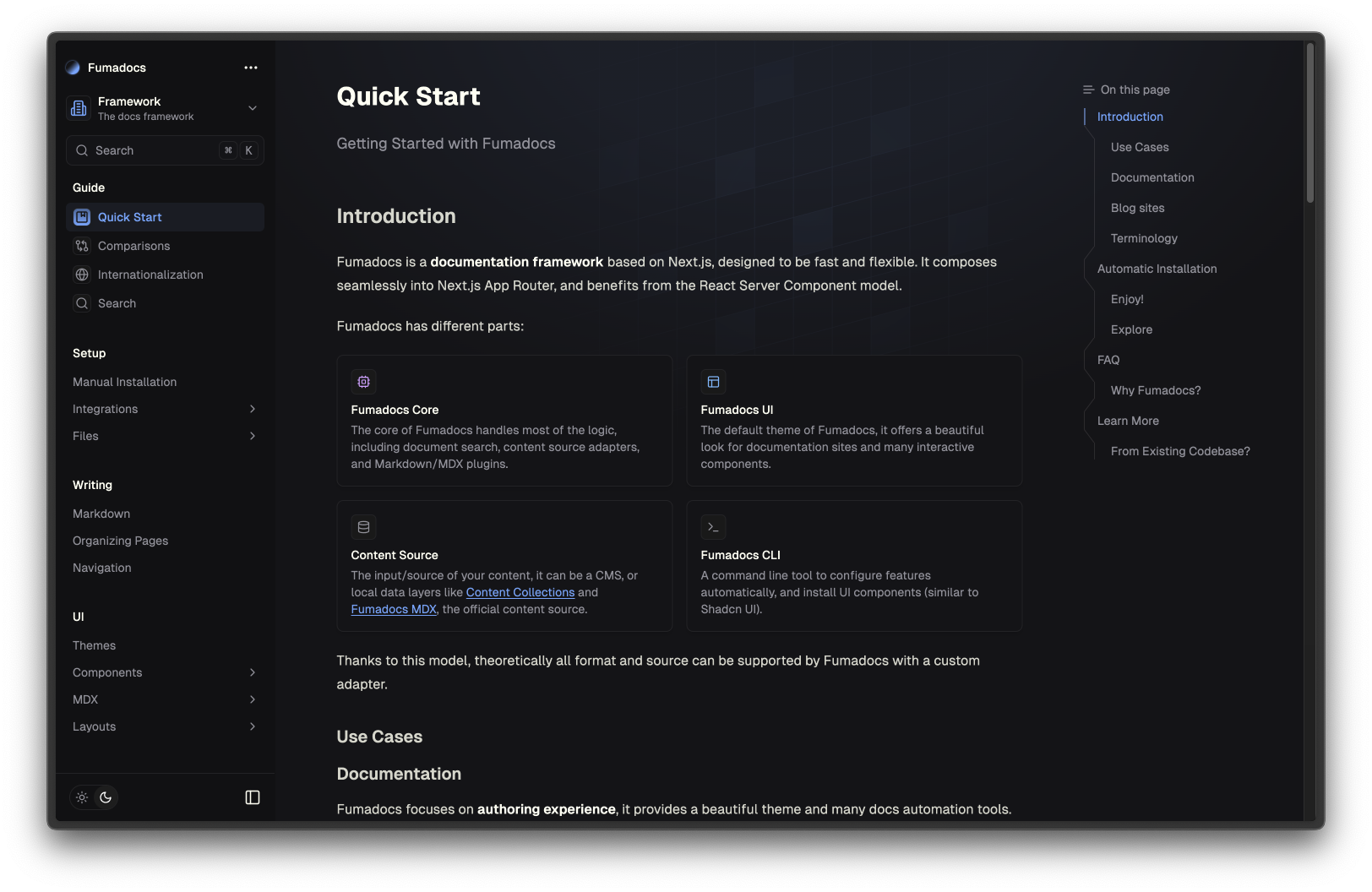This screenshot has height=892, width=1372.
Task: Collapse sidebar using the panel icon
Action: [252, 797]
